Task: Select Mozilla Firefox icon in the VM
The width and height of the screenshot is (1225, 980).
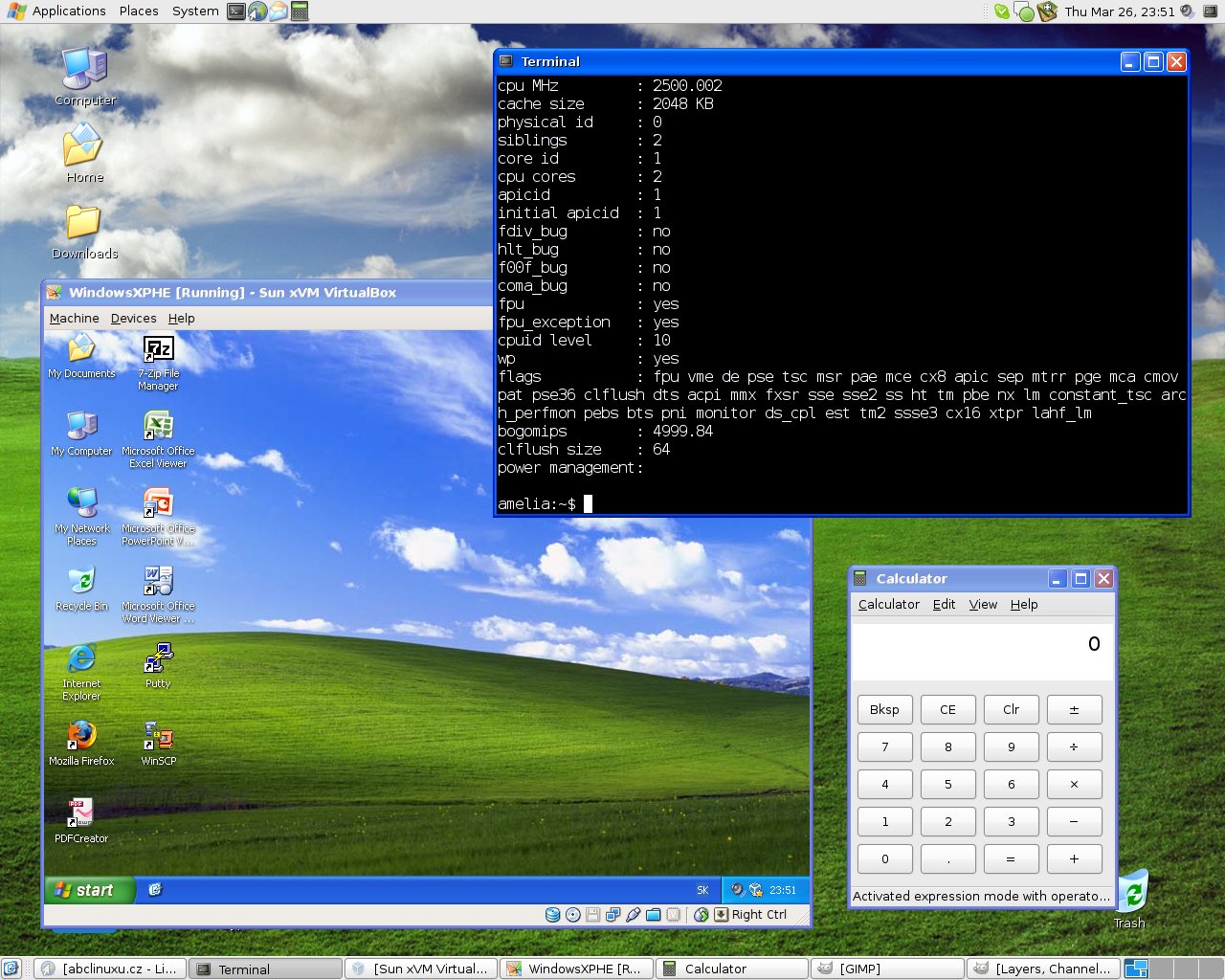Action: tap(81, 744)
